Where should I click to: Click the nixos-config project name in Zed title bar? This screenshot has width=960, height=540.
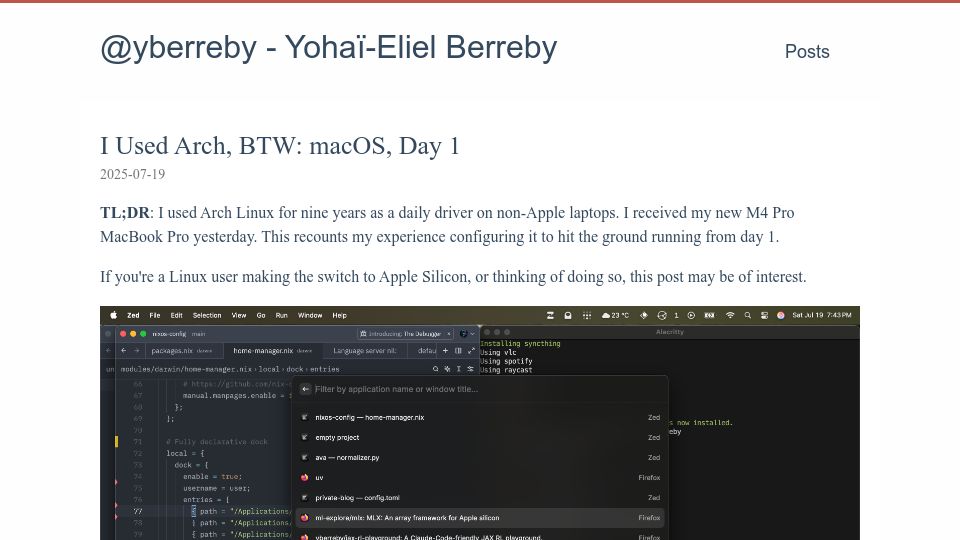coord(169,334)
